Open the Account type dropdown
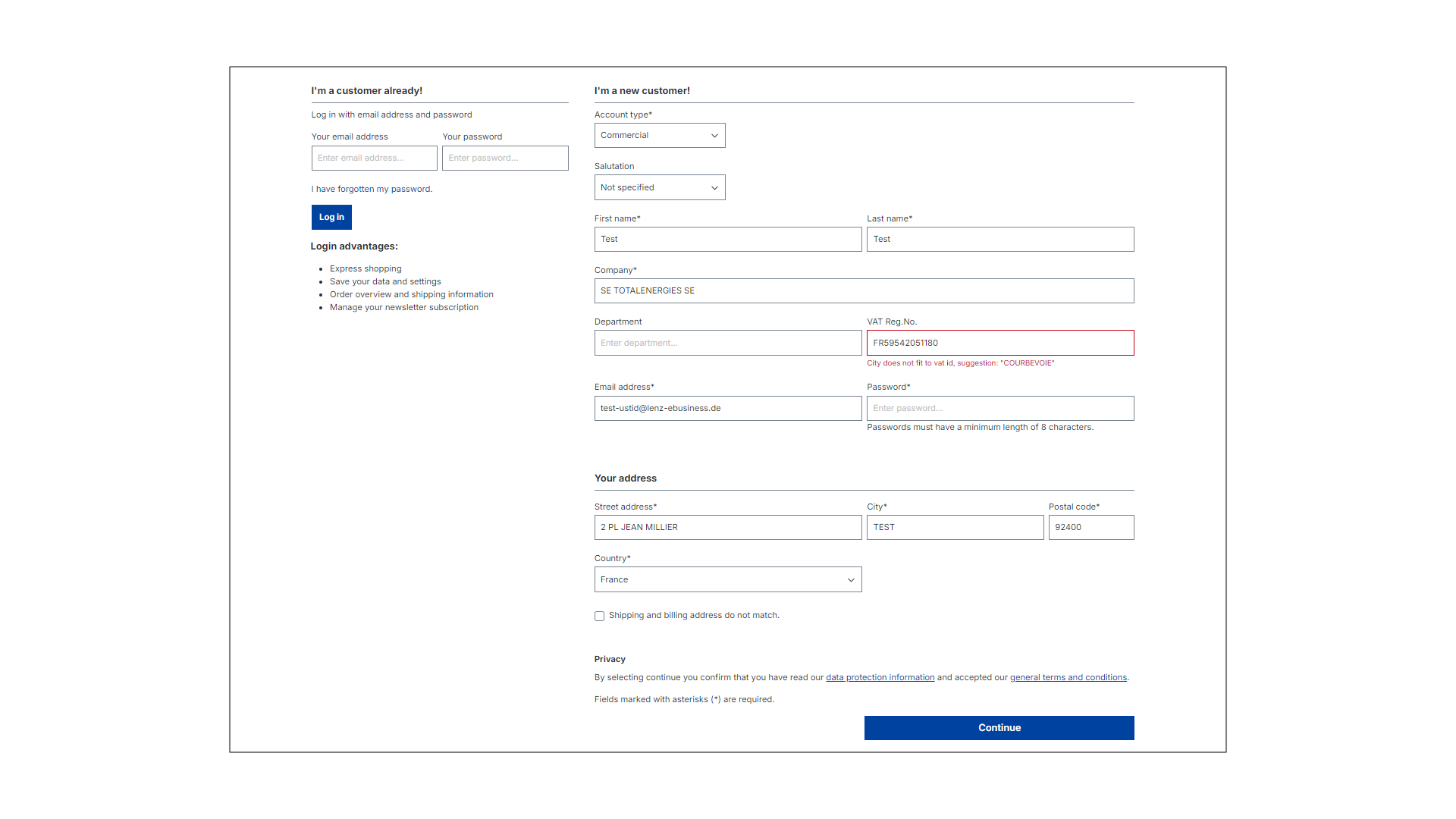Image resolution: width=1456 pixels, height=819 pixels. 660,136
